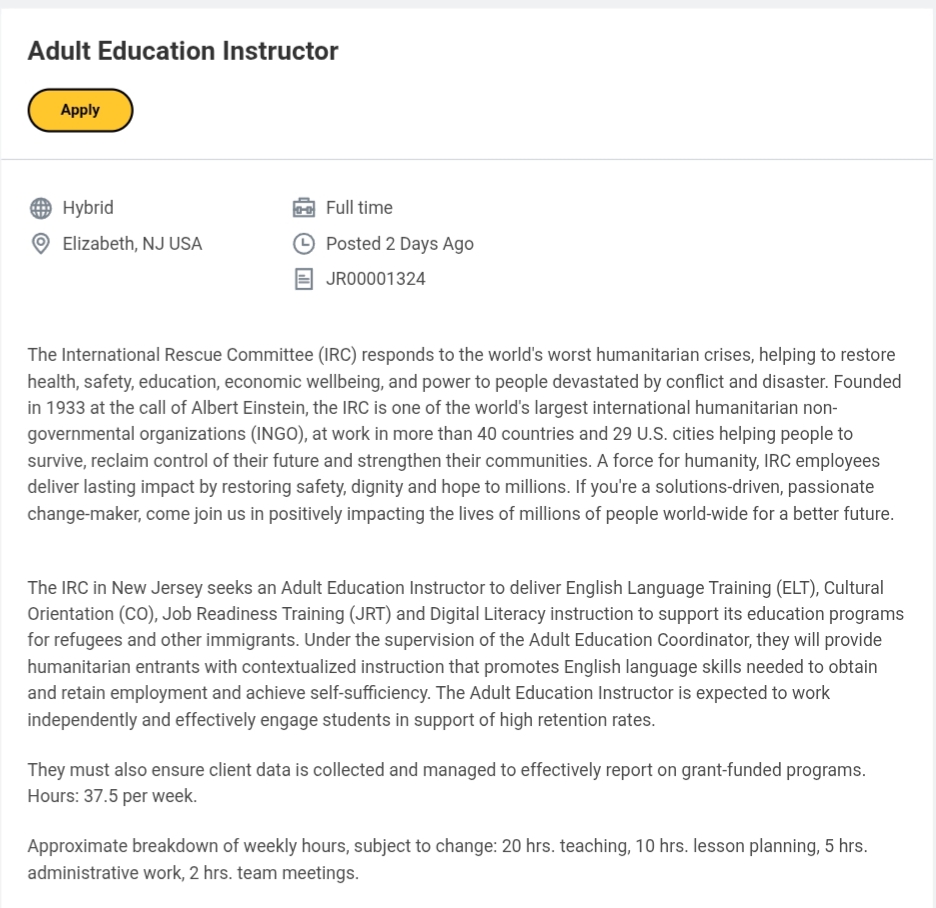Select the Adult Education Instructor heading
Screen dimensions: 936x908
(183, 51)
